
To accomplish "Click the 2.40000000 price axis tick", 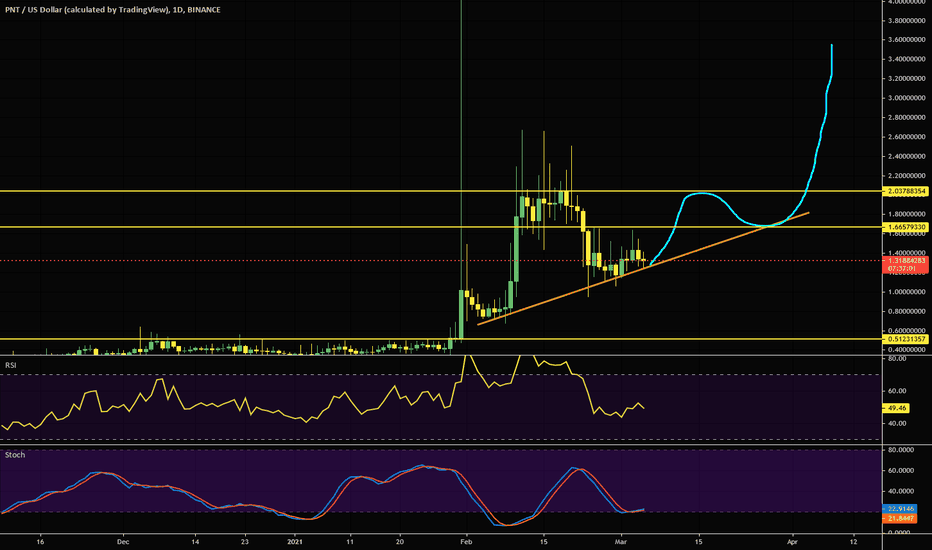I will coord(906,156).
